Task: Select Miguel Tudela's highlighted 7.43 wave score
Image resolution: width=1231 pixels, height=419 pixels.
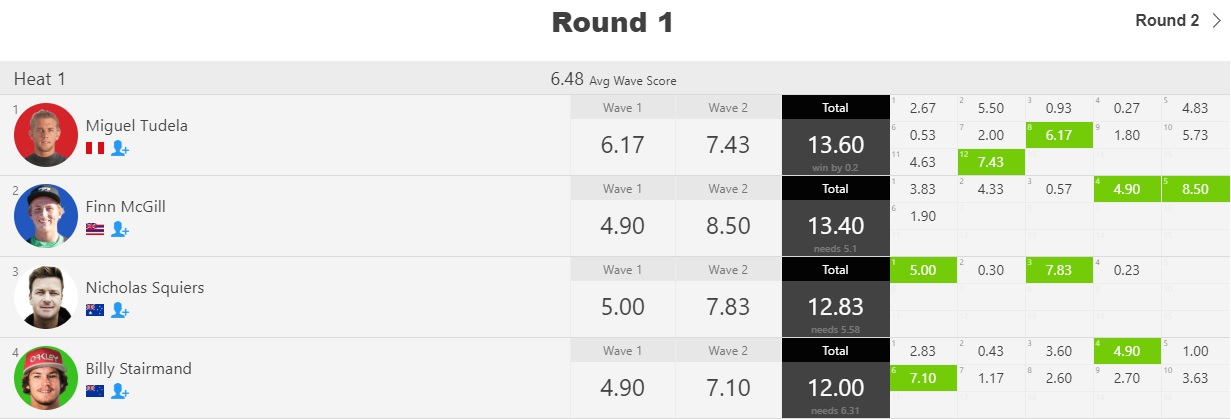Action: click(x=991, y=162)
